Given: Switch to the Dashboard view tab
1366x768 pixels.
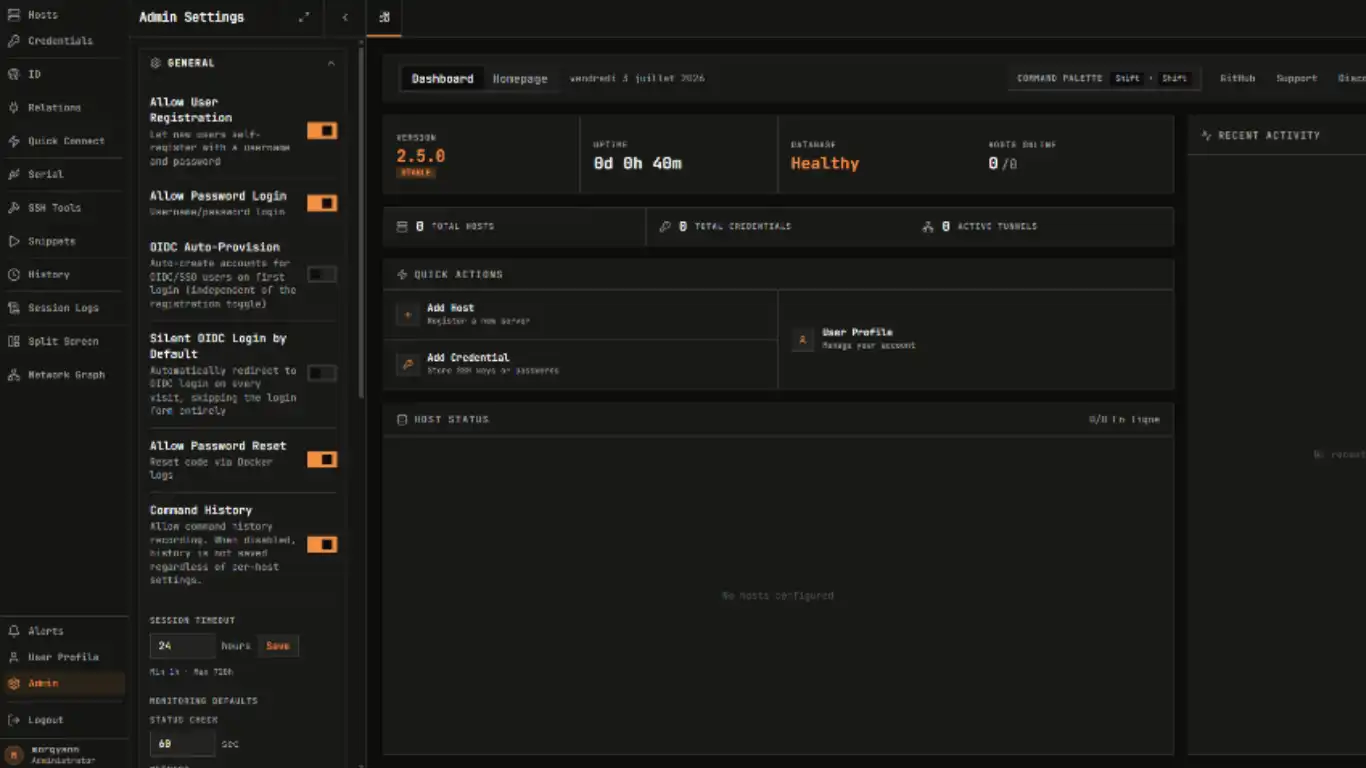Looking at the screenshot, I should click(x=442, y=79).
